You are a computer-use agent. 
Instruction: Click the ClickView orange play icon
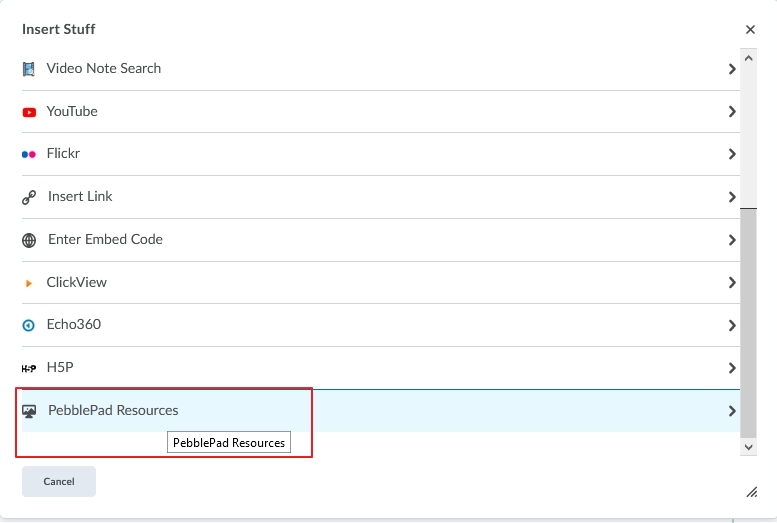29,283
